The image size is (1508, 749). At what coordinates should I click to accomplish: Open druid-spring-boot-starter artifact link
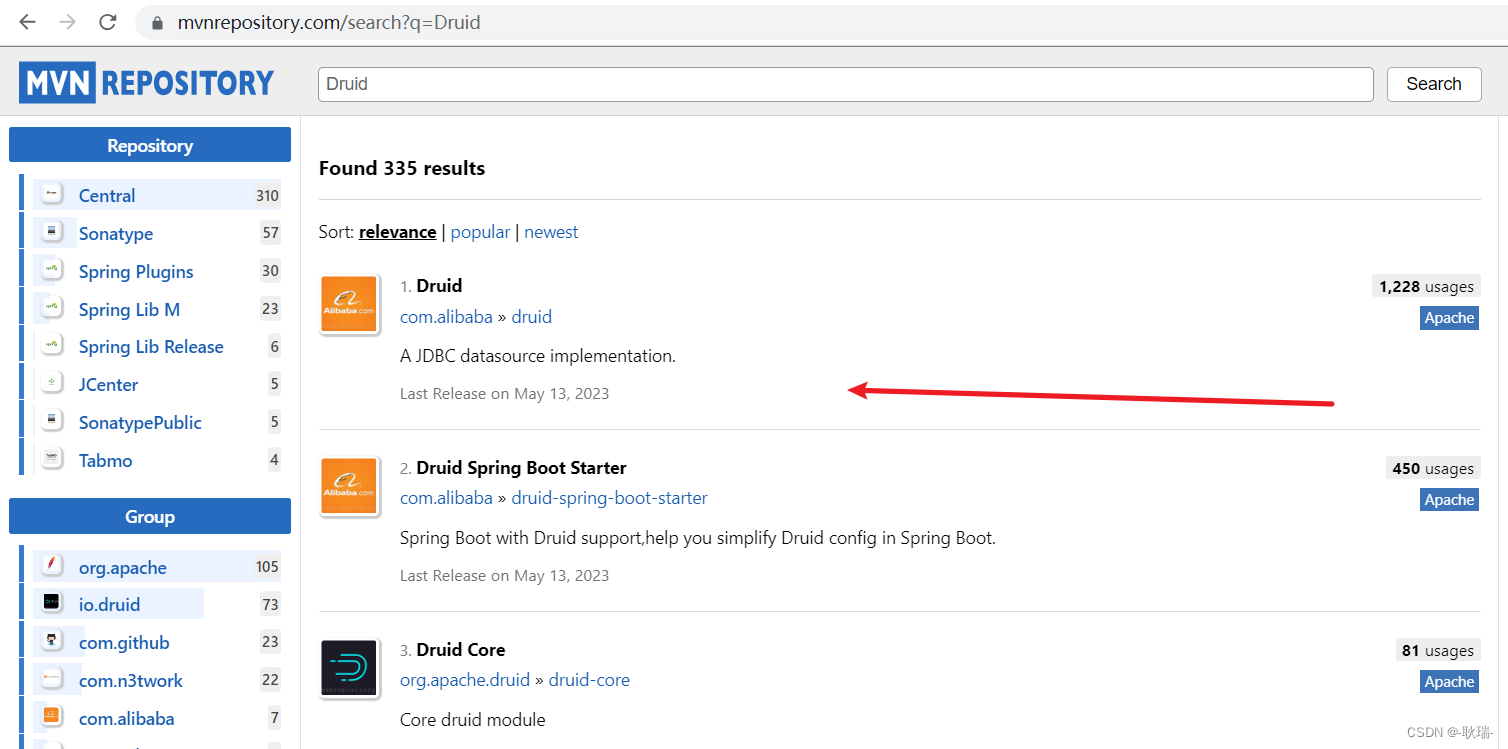(610, 498)
